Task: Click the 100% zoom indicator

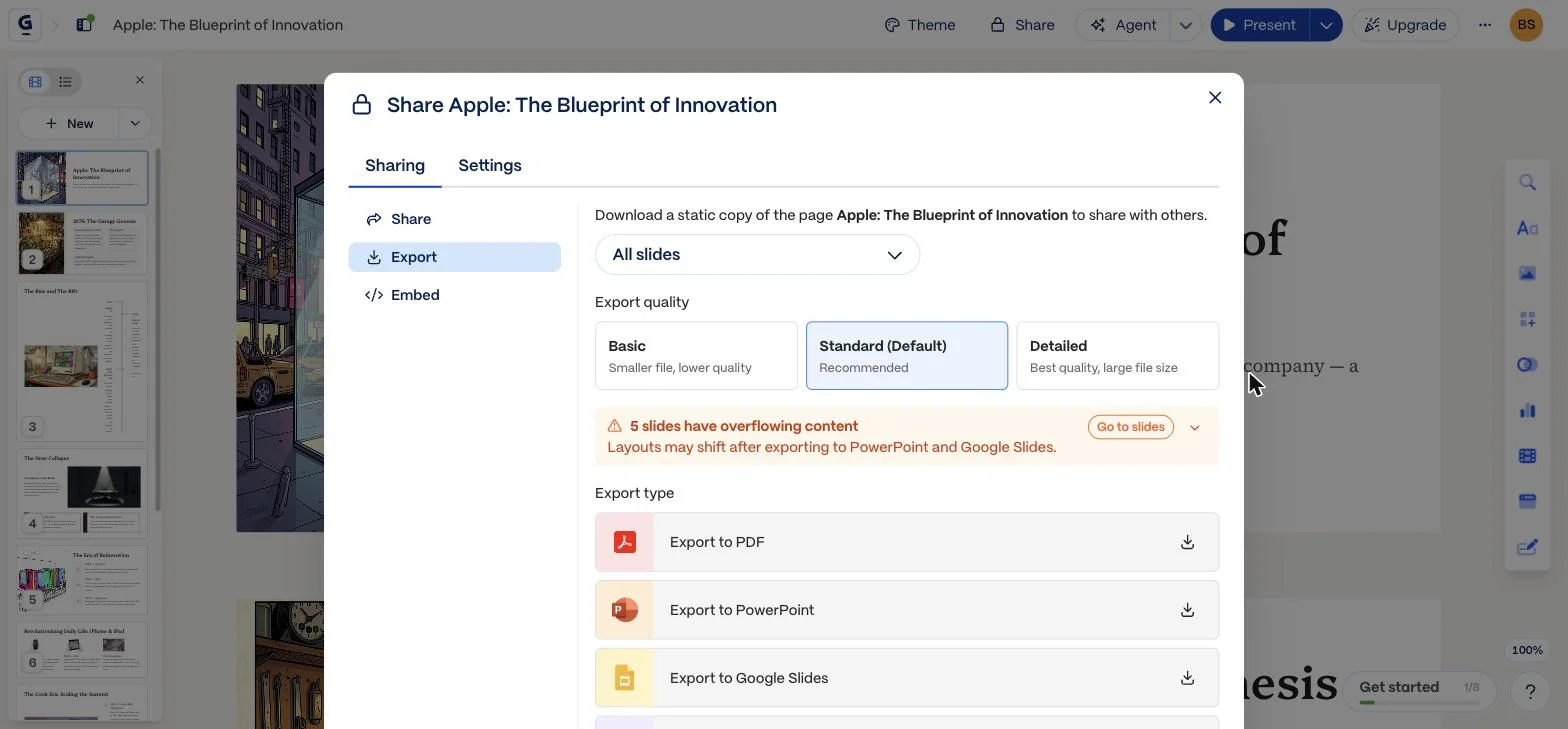Action: pos(1527,650)
